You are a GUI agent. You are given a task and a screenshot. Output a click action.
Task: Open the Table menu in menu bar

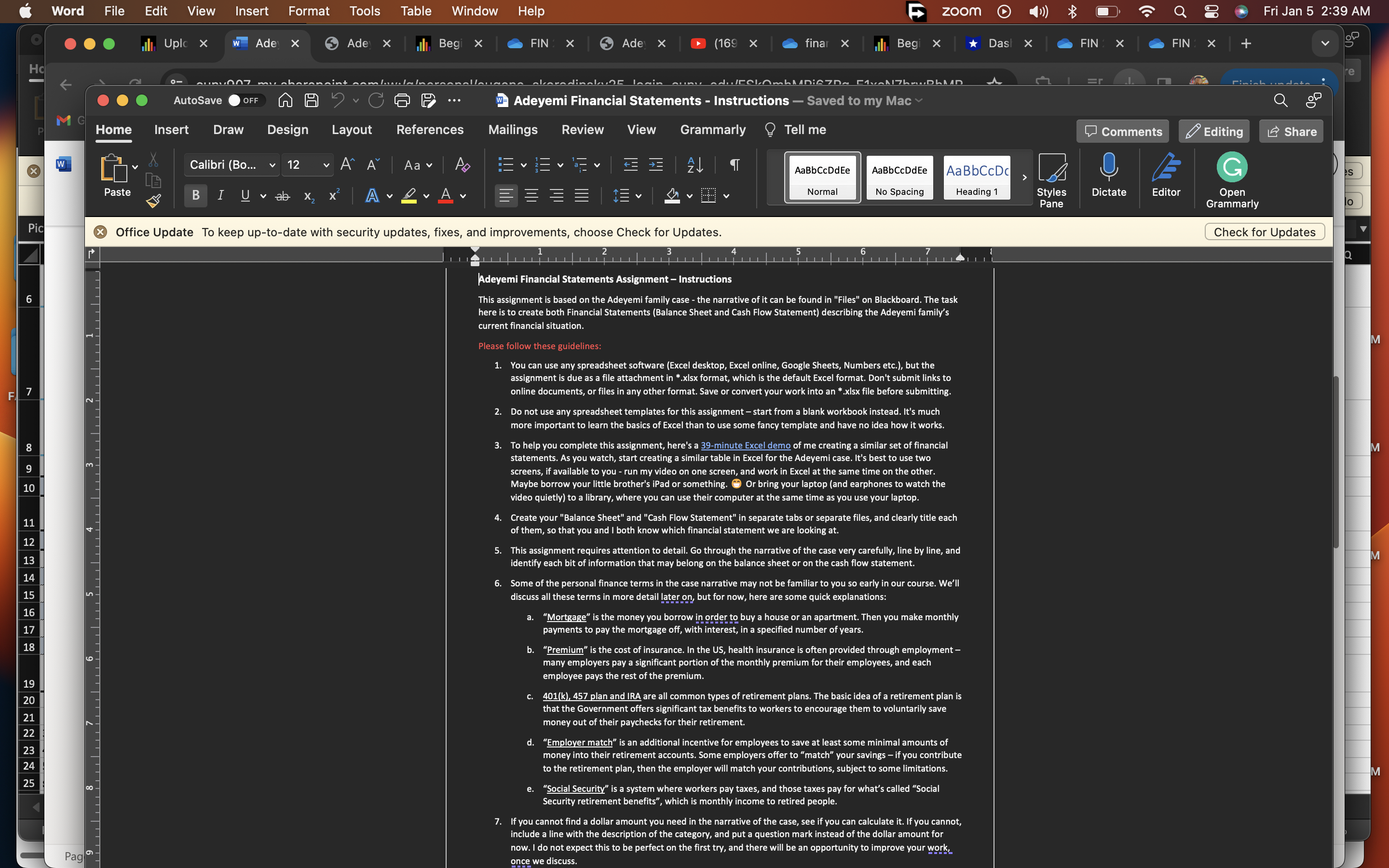(x=416, y=11)
